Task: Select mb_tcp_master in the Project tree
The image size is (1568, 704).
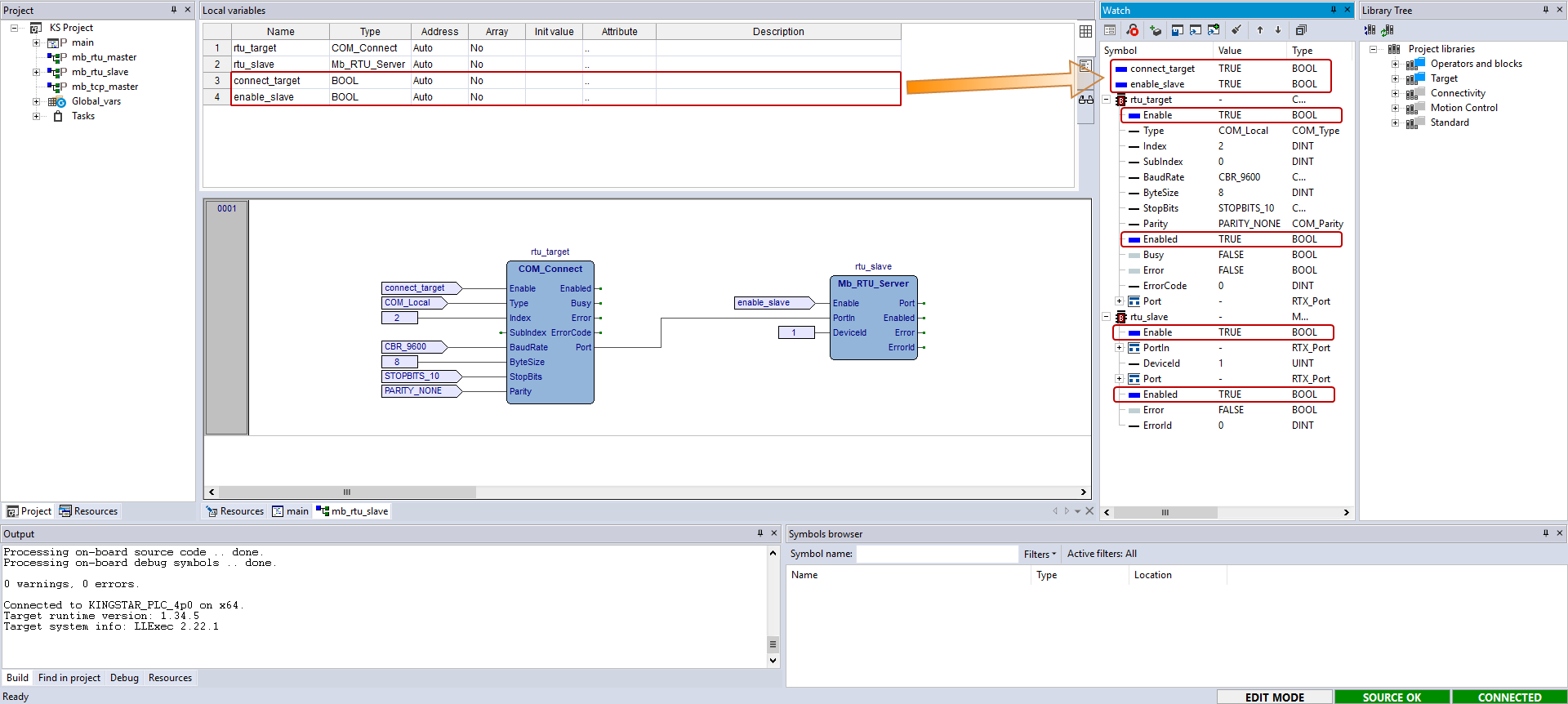Action: (105, 87)
